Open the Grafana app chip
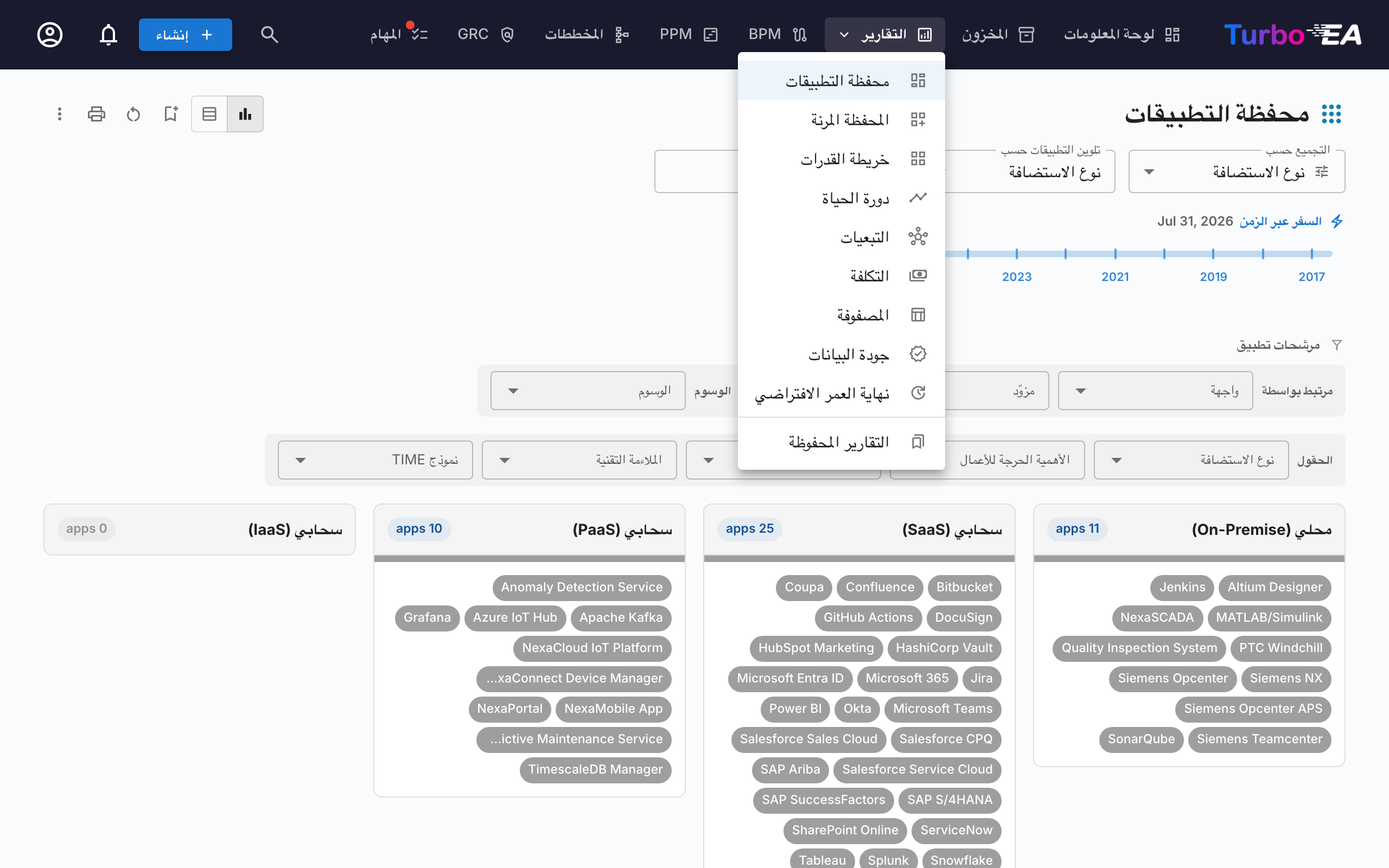This screenshot has height=868, width=1389. point(427,618)
